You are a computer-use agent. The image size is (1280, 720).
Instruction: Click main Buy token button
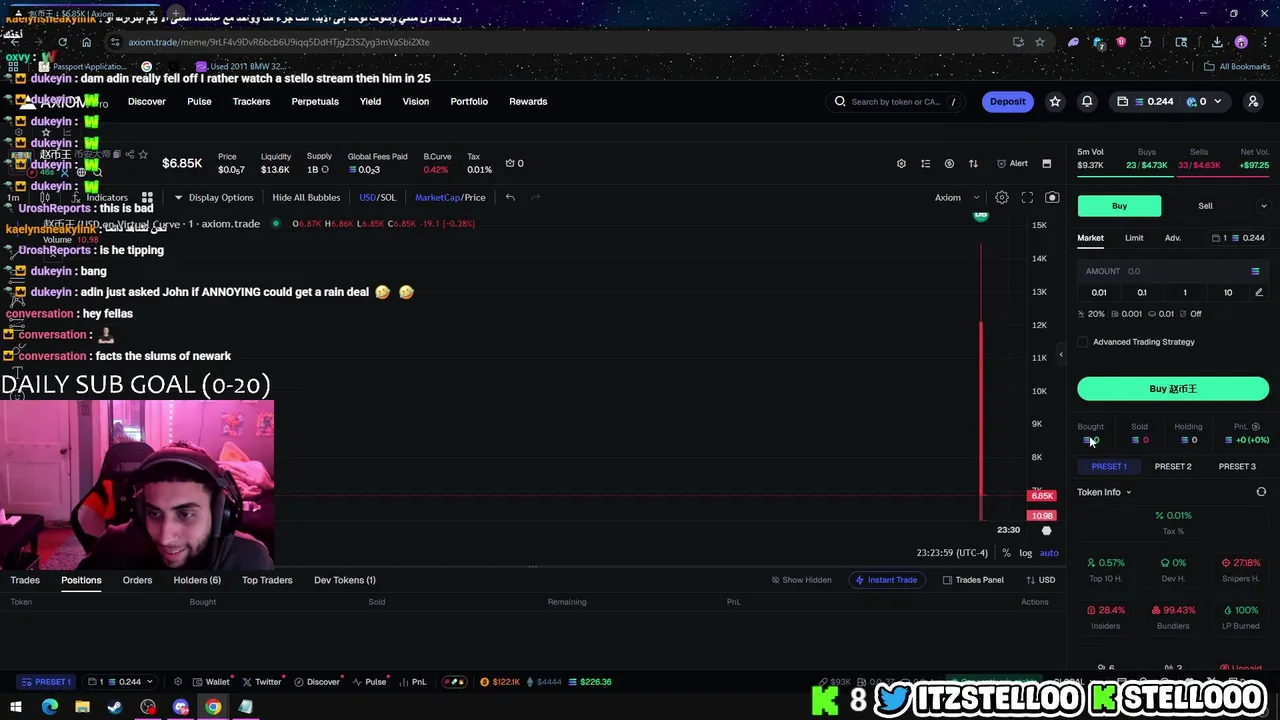[1173, 389]
